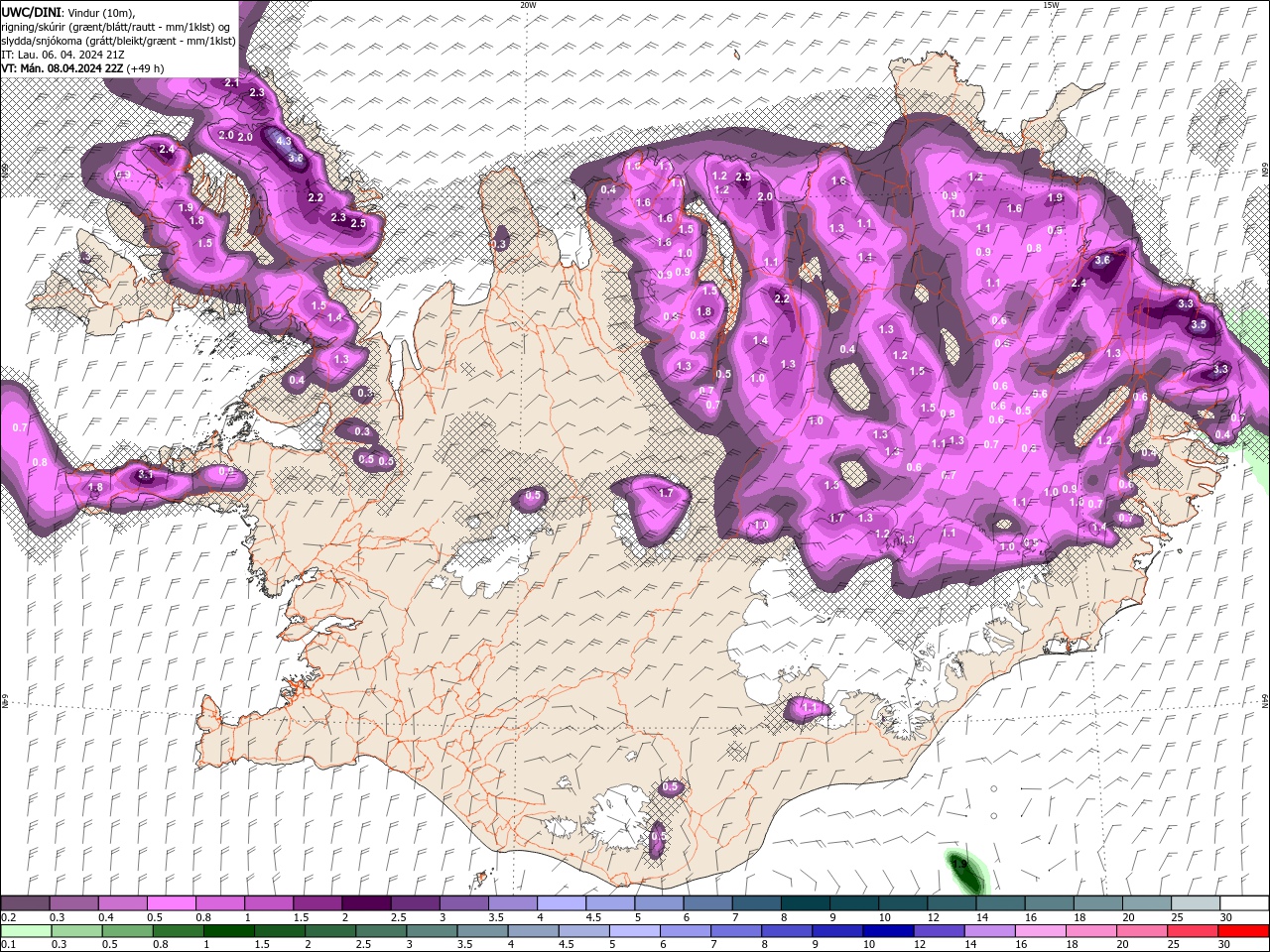Select the lower legend red swatch starting at 30
The image size is (1270, 952).
(1242, 930)
